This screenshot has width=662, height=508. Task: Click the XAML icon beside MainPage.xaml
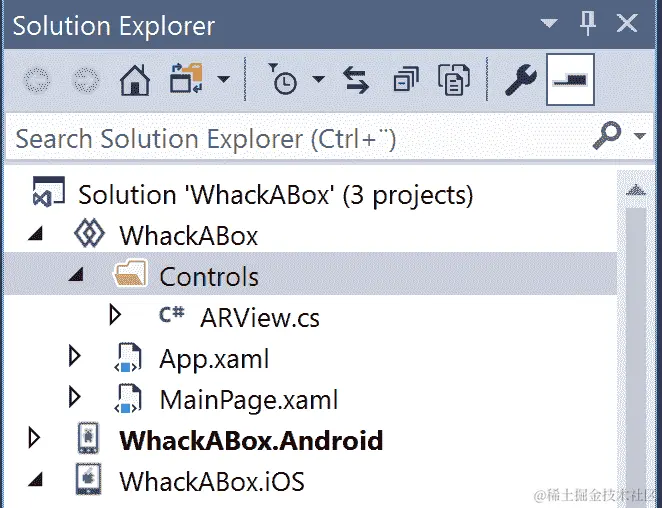(128, 398)
